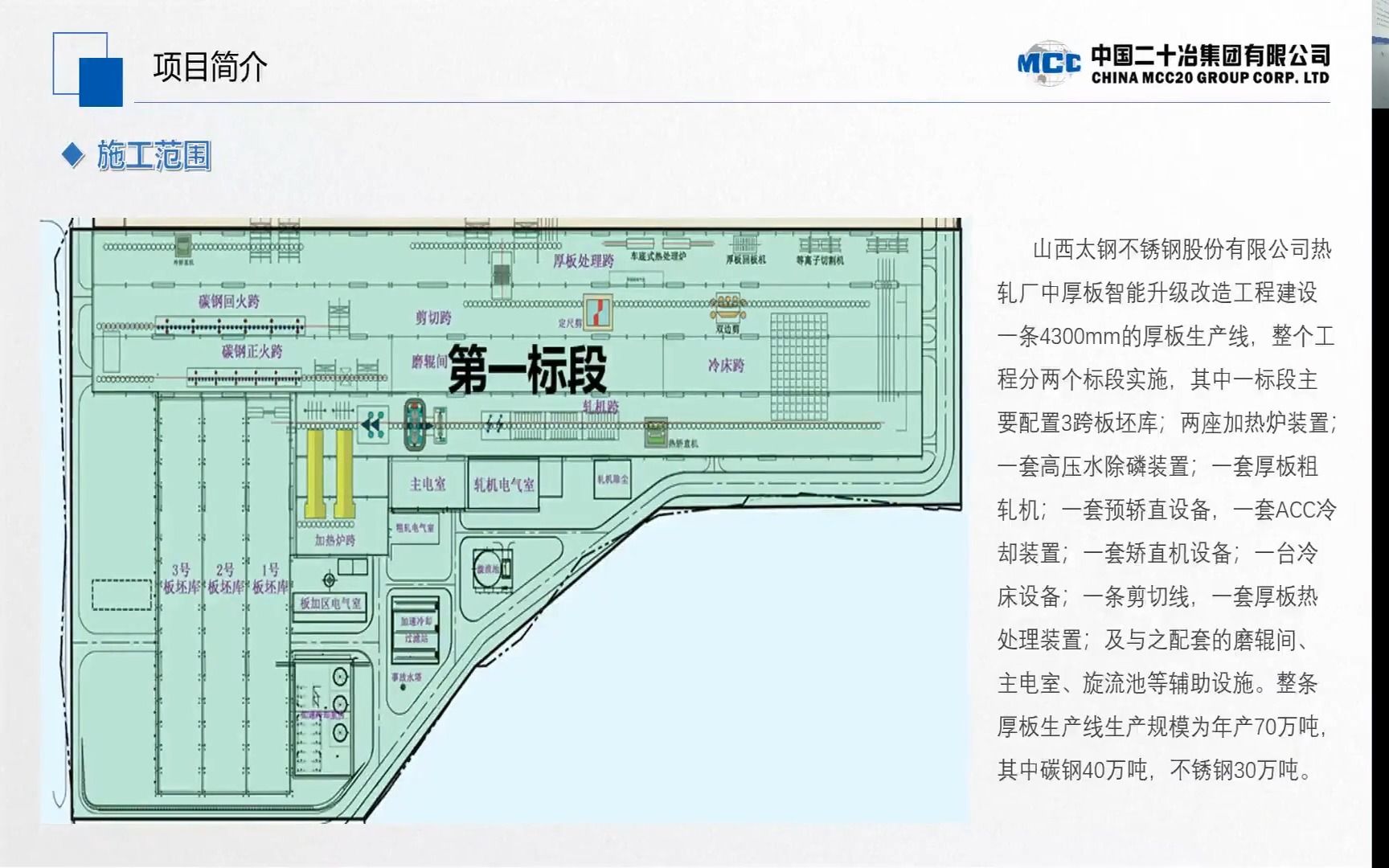The width and height of the screenshot is (1389, 868).
Task: Click the 2号板坯库 label
Action: (225, 579)
